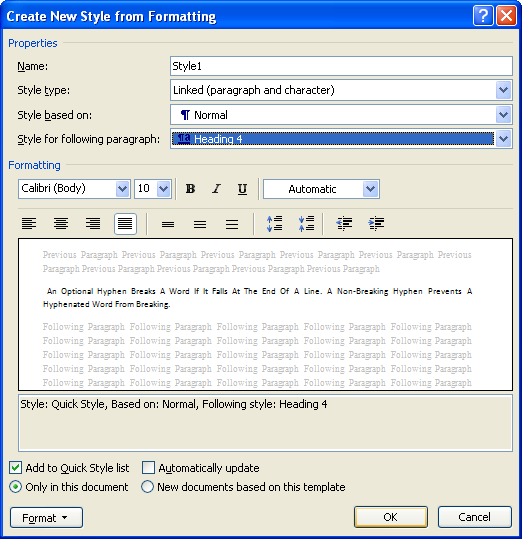
Task: Increase paragraph spacing
Action: tap(274, 224)
